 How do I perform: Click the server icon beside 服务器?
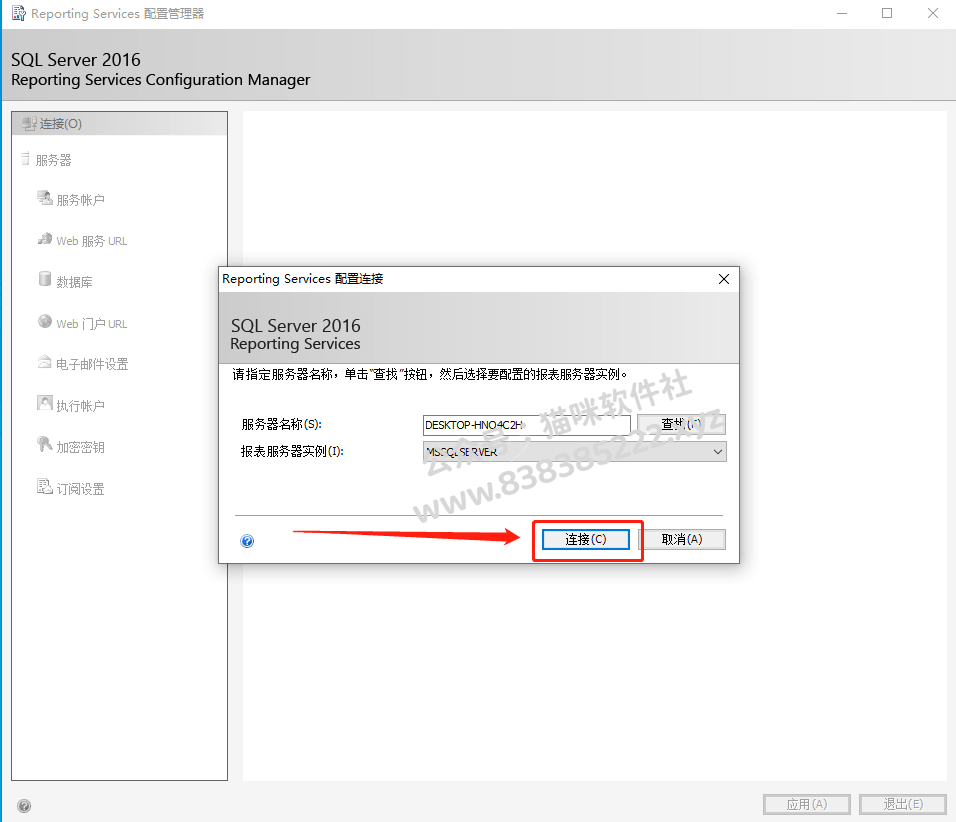click(x=25, y=159)
